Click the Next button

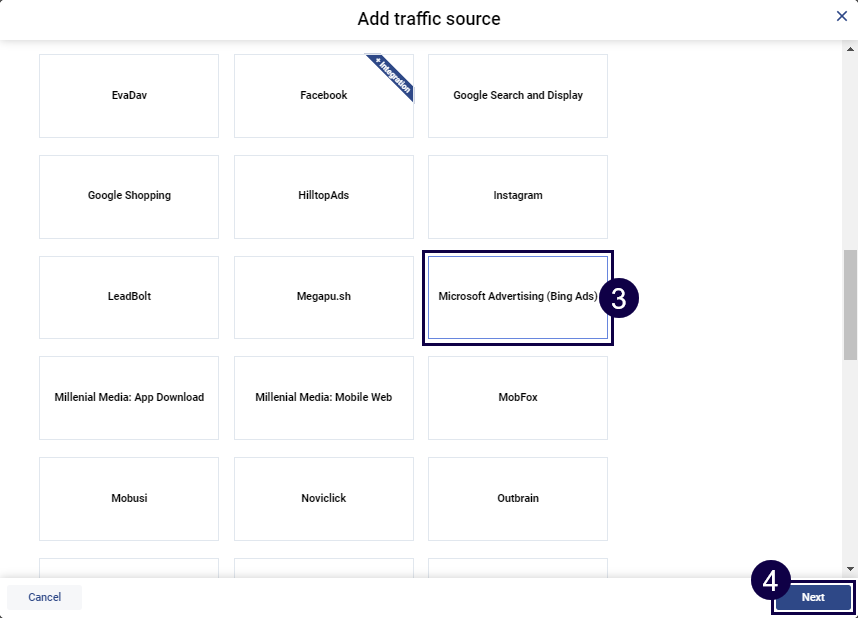(x=813, y=598)
